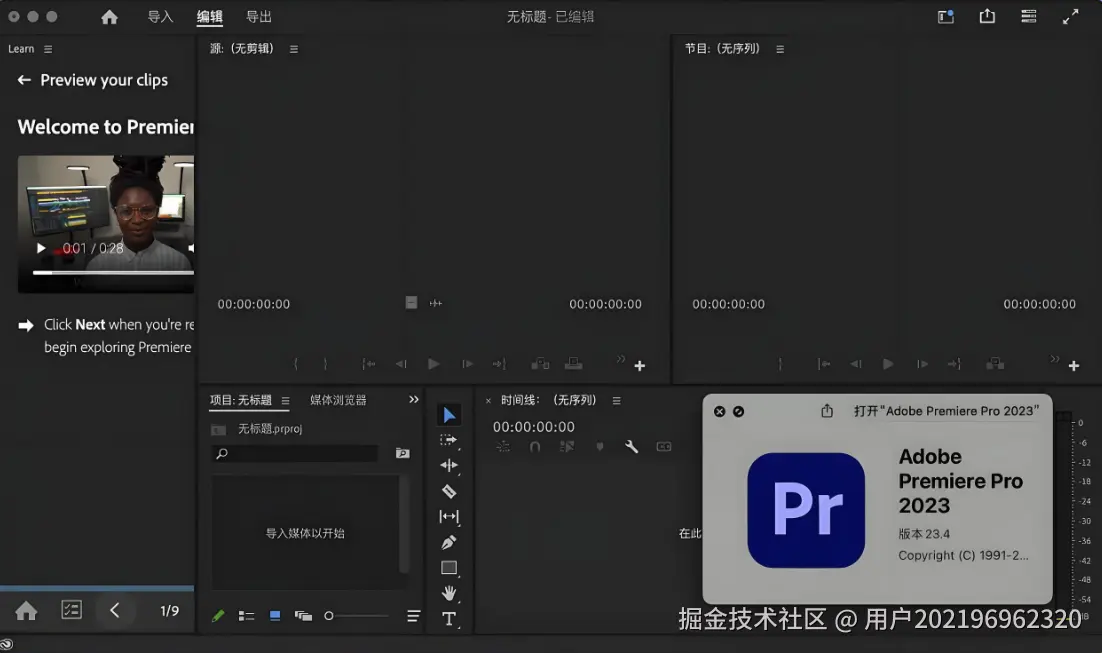Open the 时间线 panel menu
The width and height of the screenshot is (1102, 653).
coord(616,399)
